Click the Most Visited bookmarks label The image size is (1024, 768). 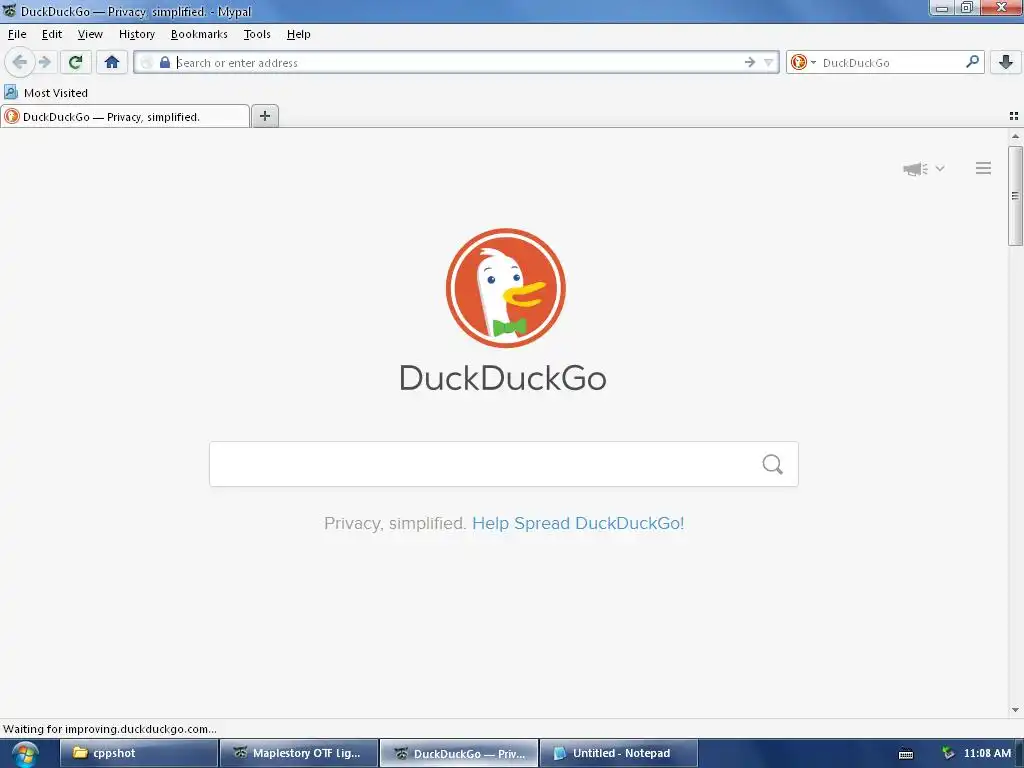[x=56, y=93]
